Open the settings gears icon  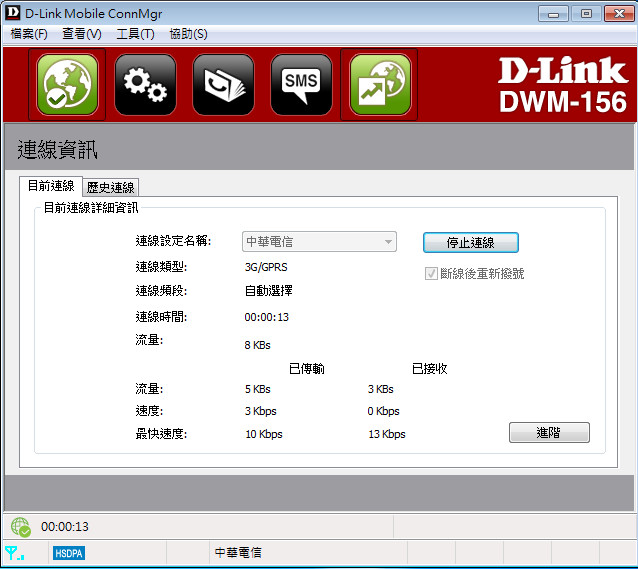coord(145,85)
